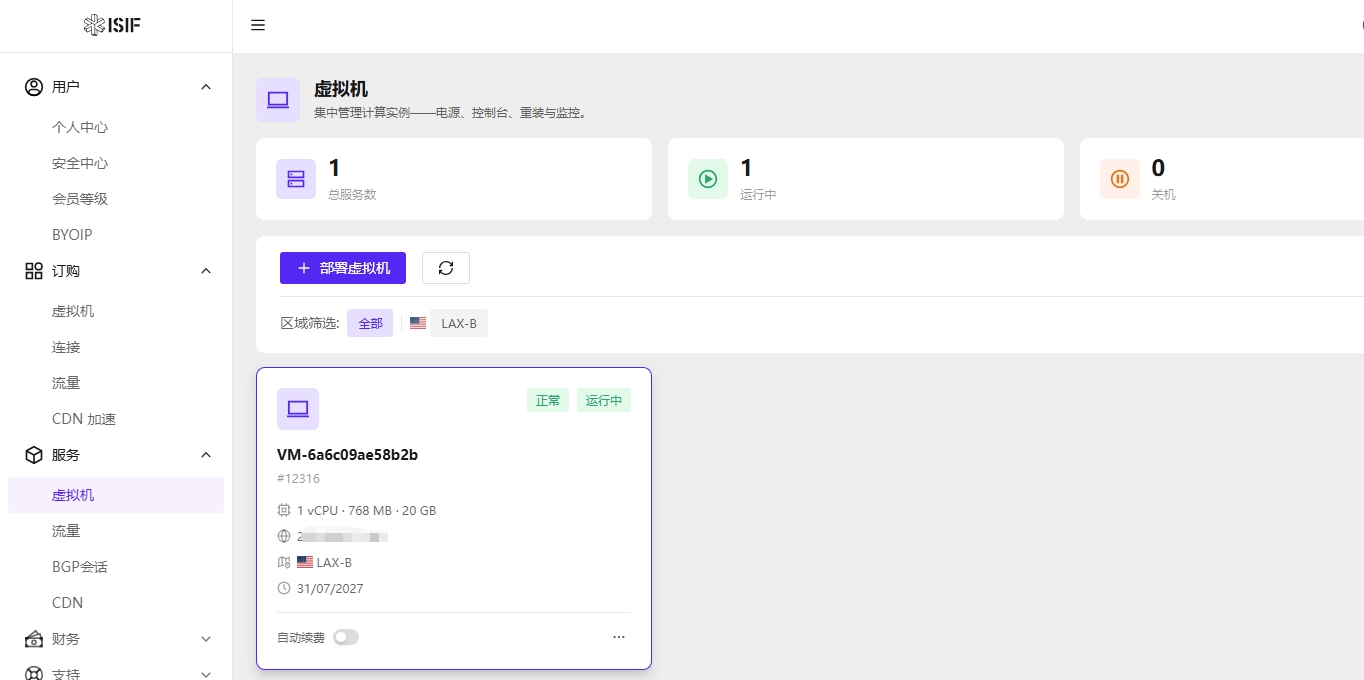Click the 总服务数 server icon
The image size is (1364, 680).
point(296,179)
